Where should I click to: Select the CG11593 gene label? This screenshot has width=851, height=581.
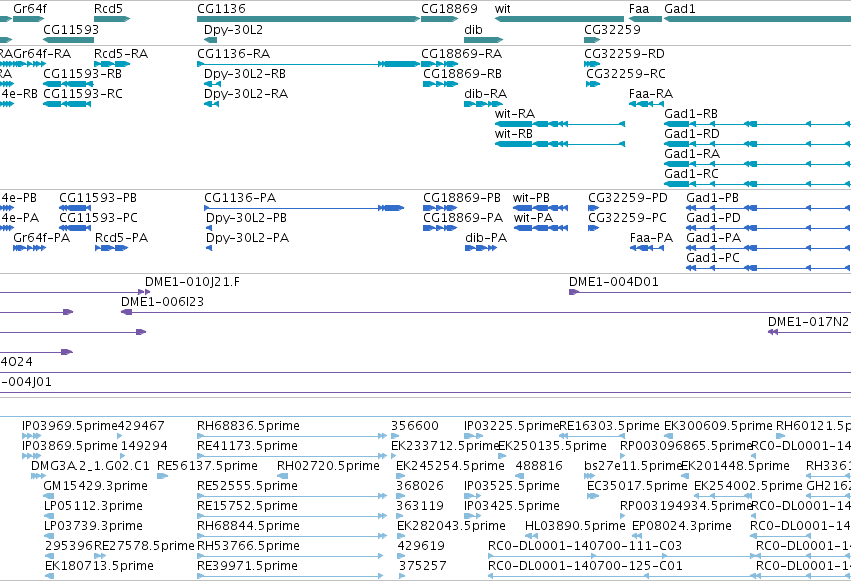pos(71,29)
